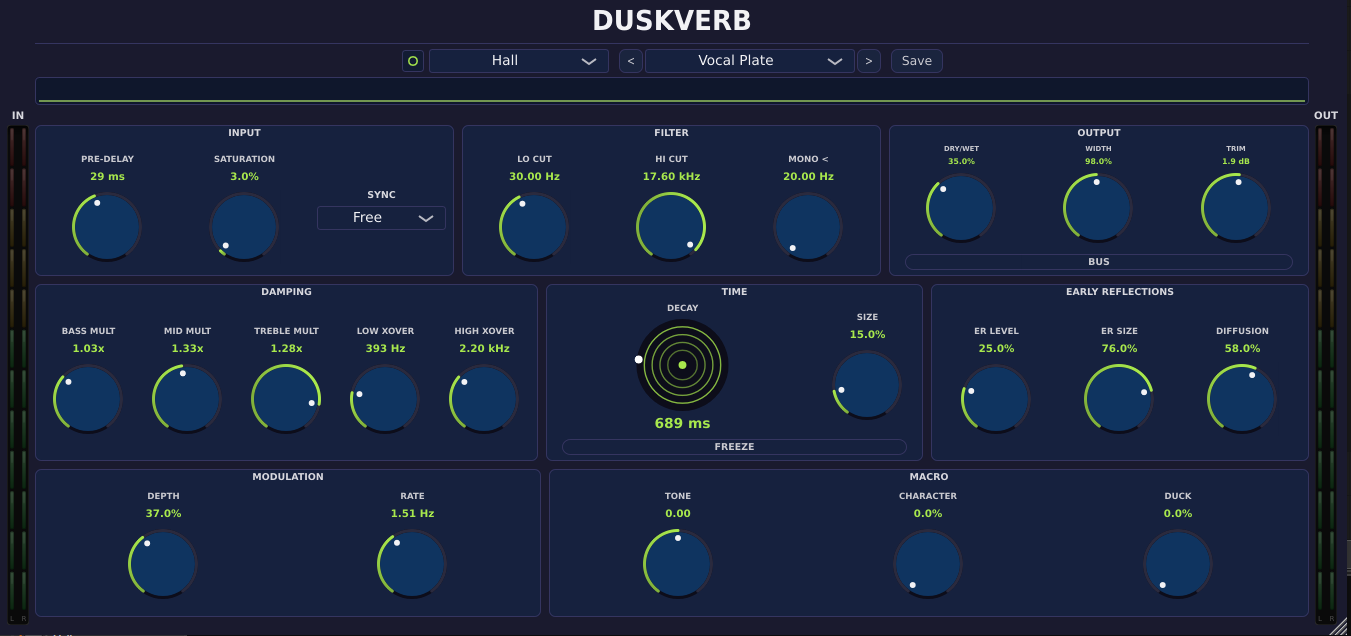The image size is (1351, 636).
Task: Click the reverb visualizer display strip
Action: point(672,90)
